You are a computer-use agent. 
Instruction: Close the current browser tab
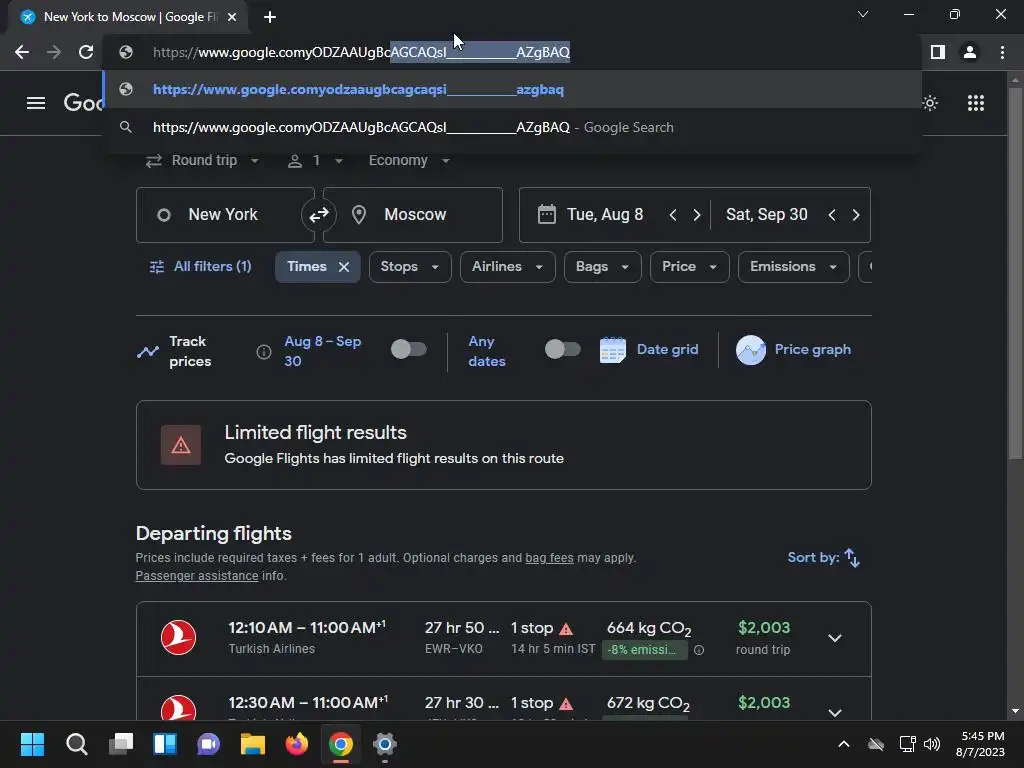coord(232,17)
